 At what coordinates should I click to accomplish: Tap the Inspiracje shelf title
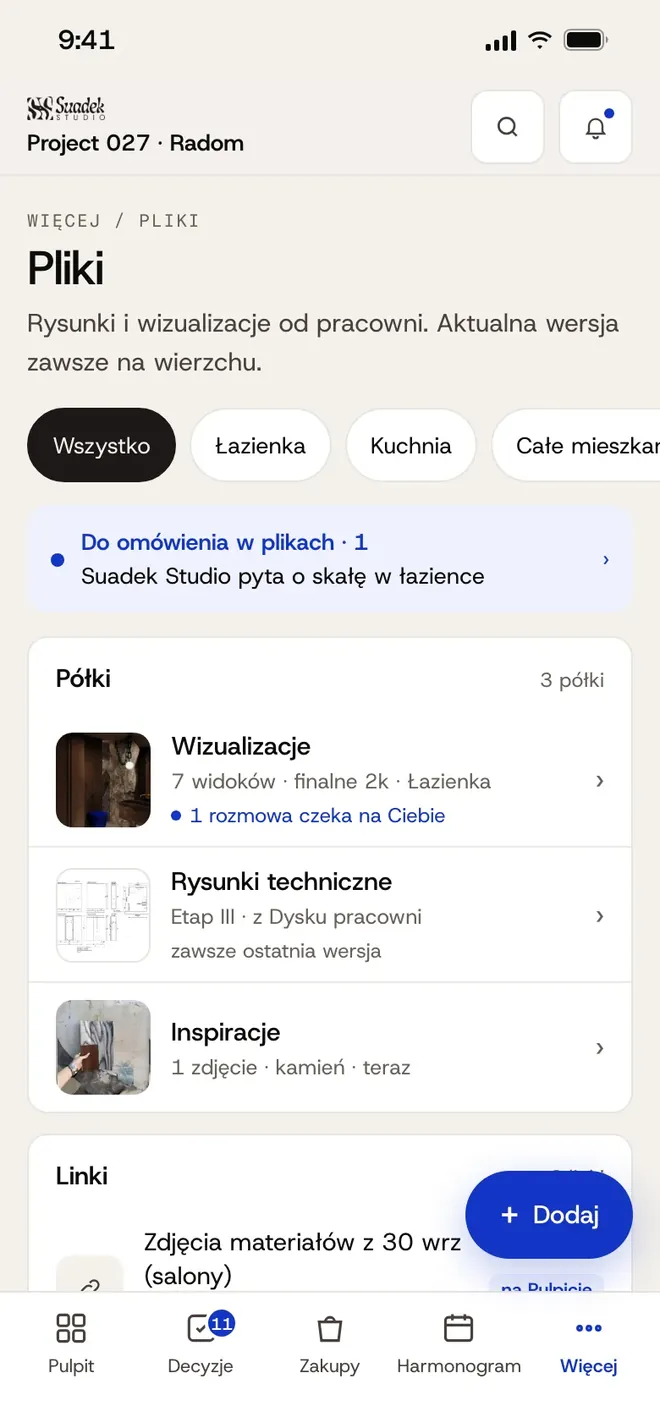click(x=225, y=1032)
